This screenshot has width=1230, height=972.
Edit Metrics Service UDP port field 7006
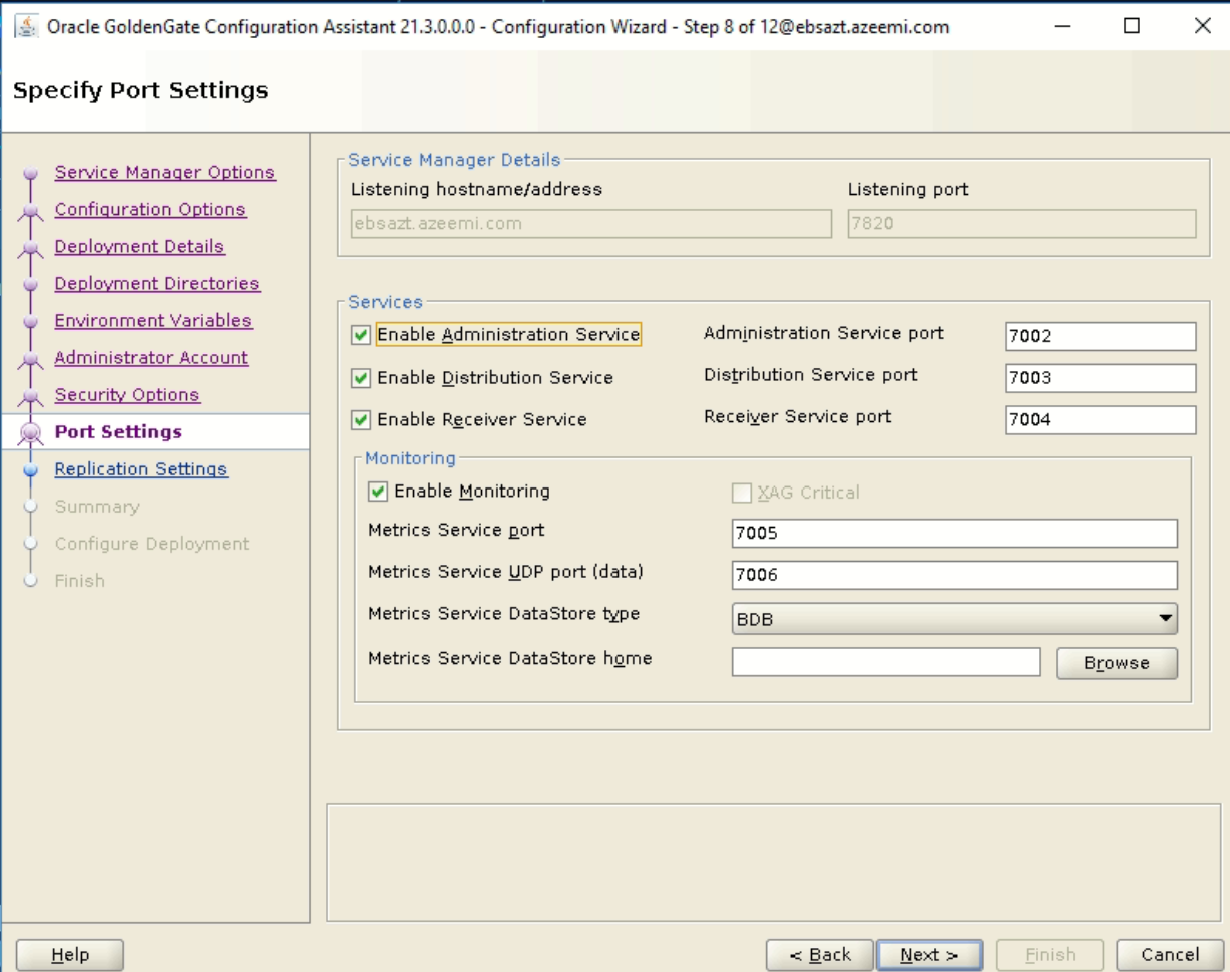pos(955,576)
